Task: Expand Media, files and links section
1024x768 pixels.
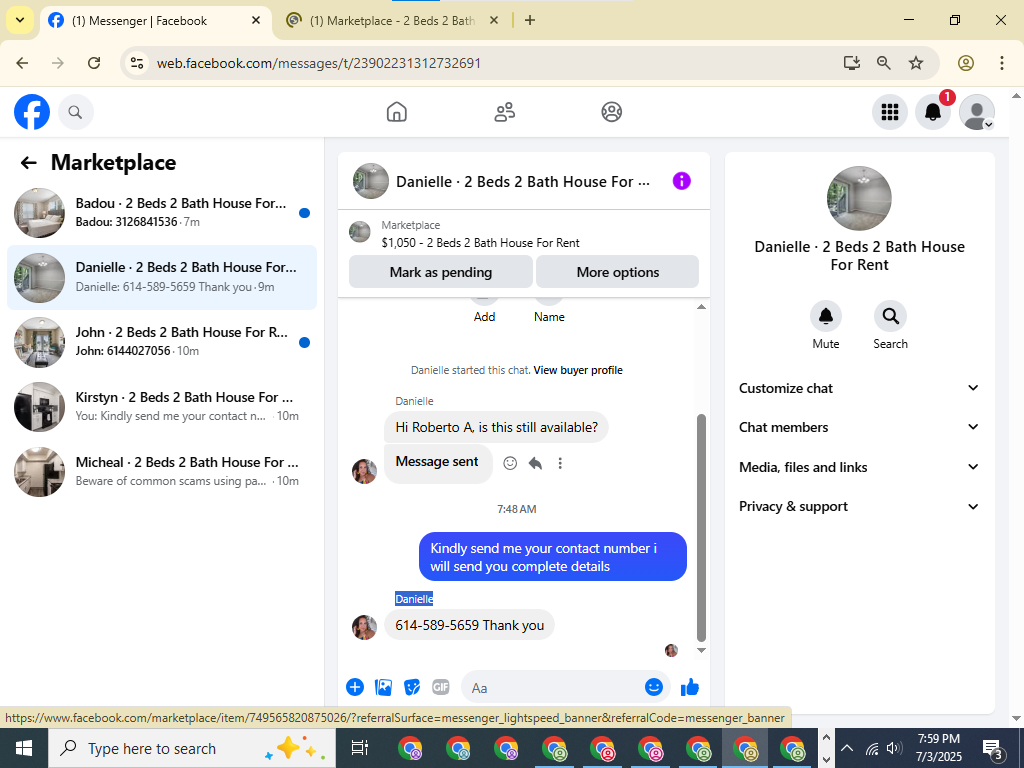Action: click(x=859, y=467)
